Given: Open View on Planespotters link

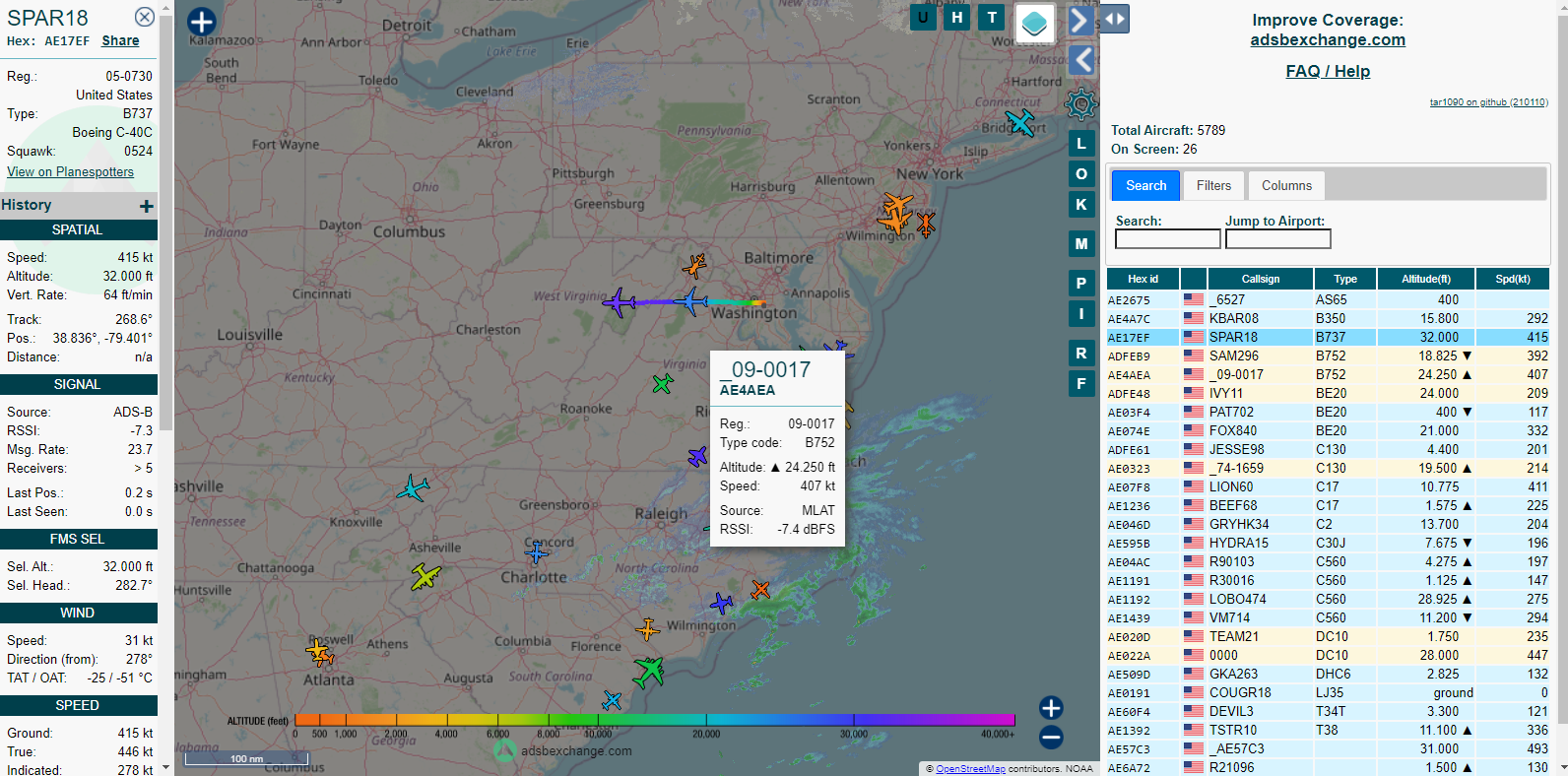Looking at the screenshot, I should coord(70,171).
